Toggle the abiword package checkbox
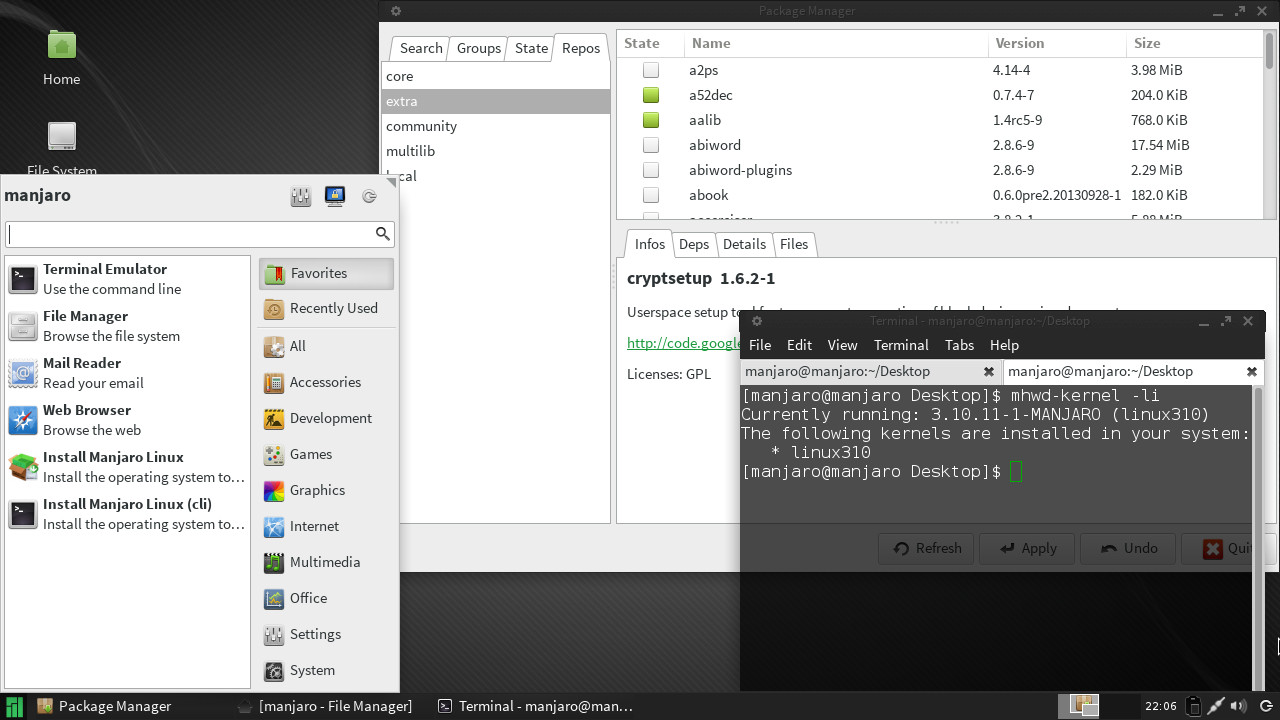 click(651, 145)
